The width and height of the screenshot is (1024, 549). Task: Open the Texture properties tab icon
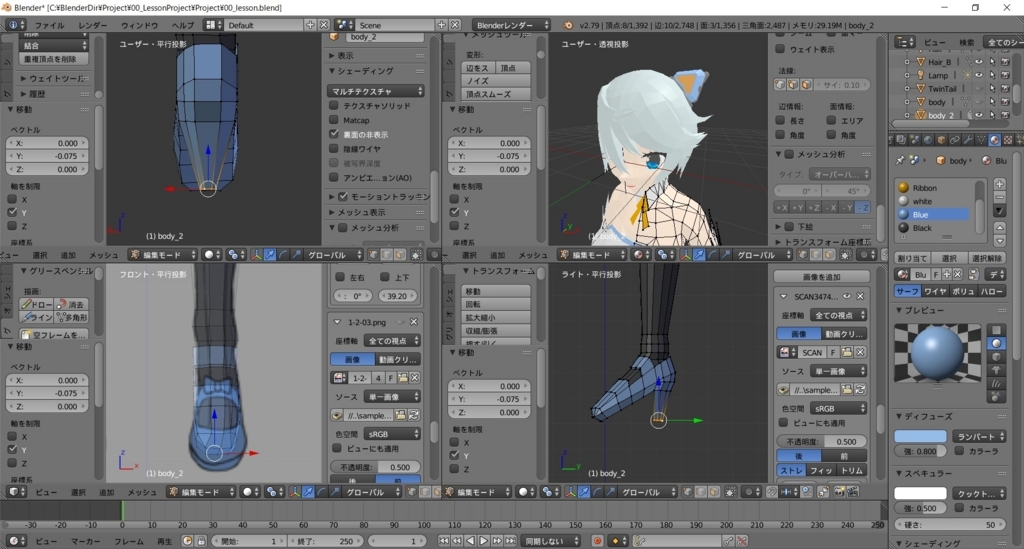point(1008,140)
